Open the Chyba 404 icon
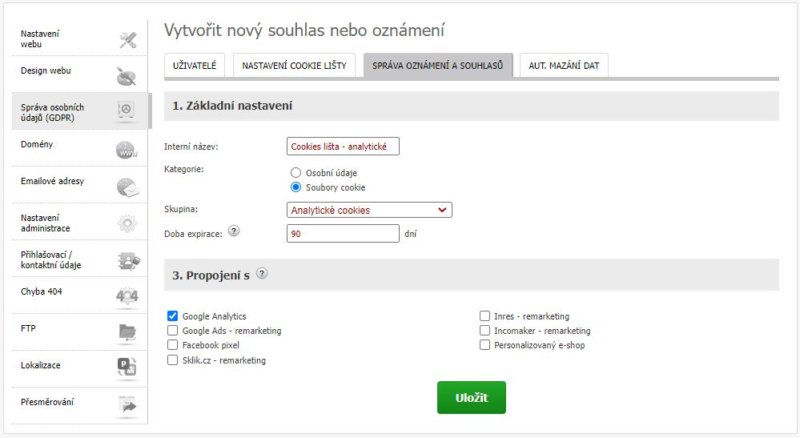 click(x=127, y=296)
